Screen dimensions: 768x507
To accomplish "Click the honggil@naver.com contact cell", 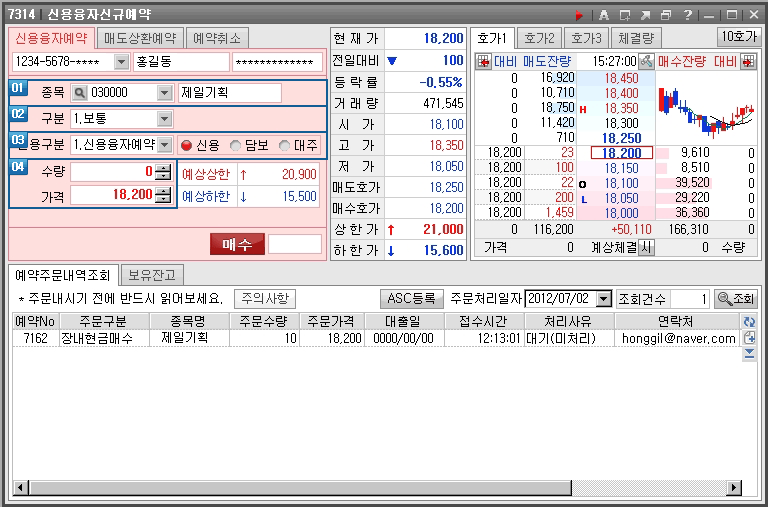I will [678, 338].
